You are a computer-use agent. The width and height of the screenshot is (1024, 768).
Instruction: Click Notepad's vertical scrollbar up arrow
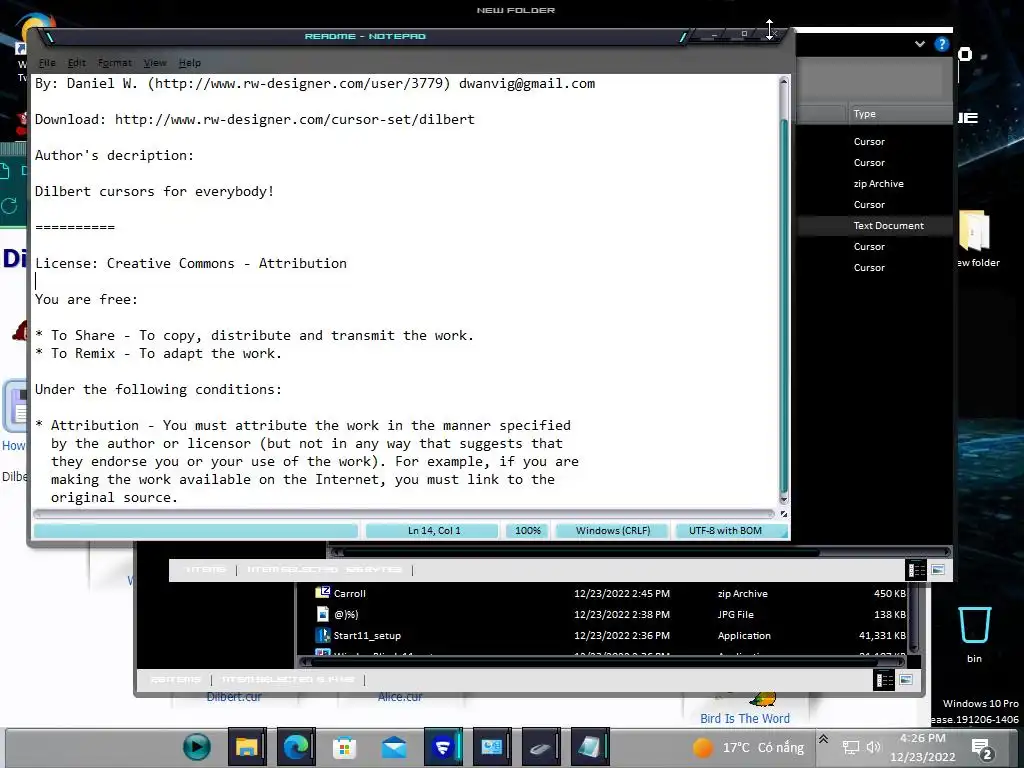coord(784,82)
